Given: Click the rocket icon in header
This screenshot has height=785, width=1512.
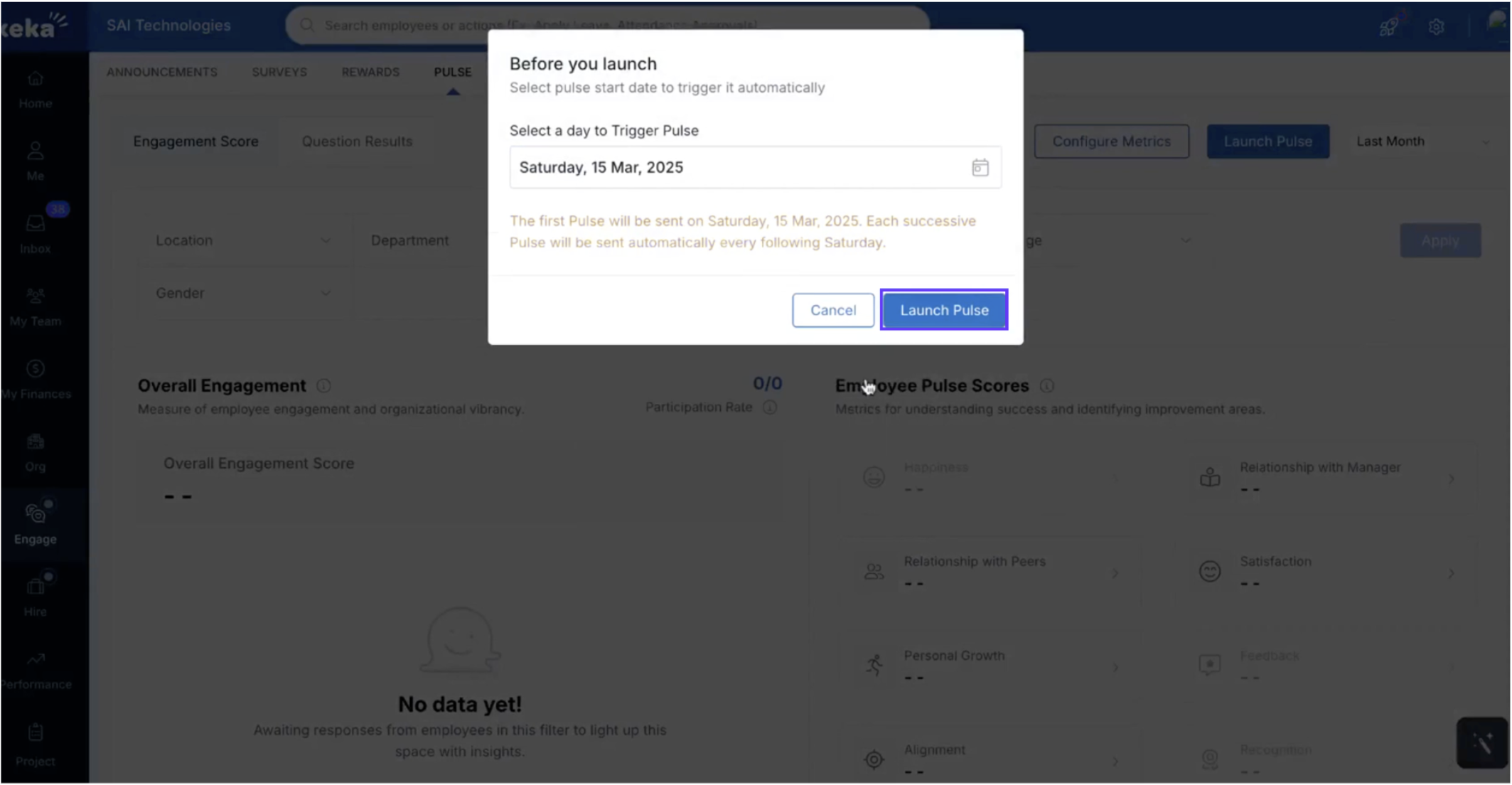Looking at the screenshot, I should point(1388,26).
